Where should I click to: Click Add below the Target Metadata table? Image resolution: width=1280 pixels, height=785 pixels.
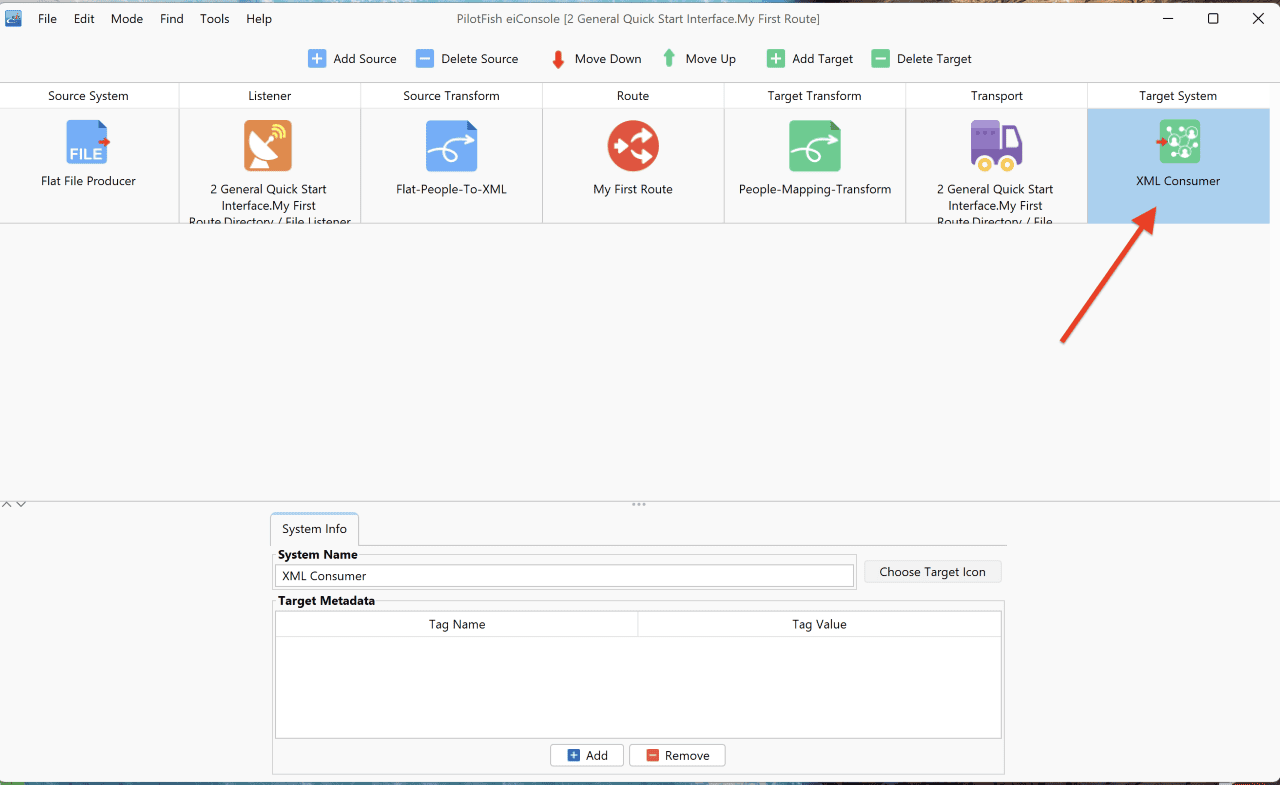tap(587, 755)
